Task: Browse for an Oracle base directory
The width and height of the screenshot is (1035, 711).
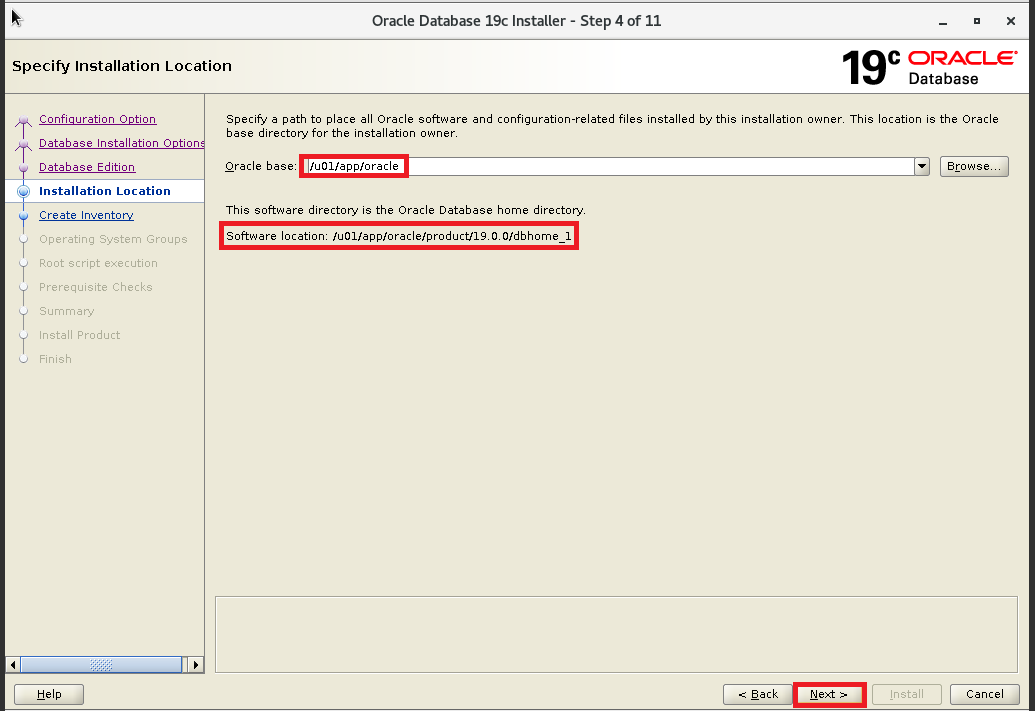Action: click(x=974, y=166)
